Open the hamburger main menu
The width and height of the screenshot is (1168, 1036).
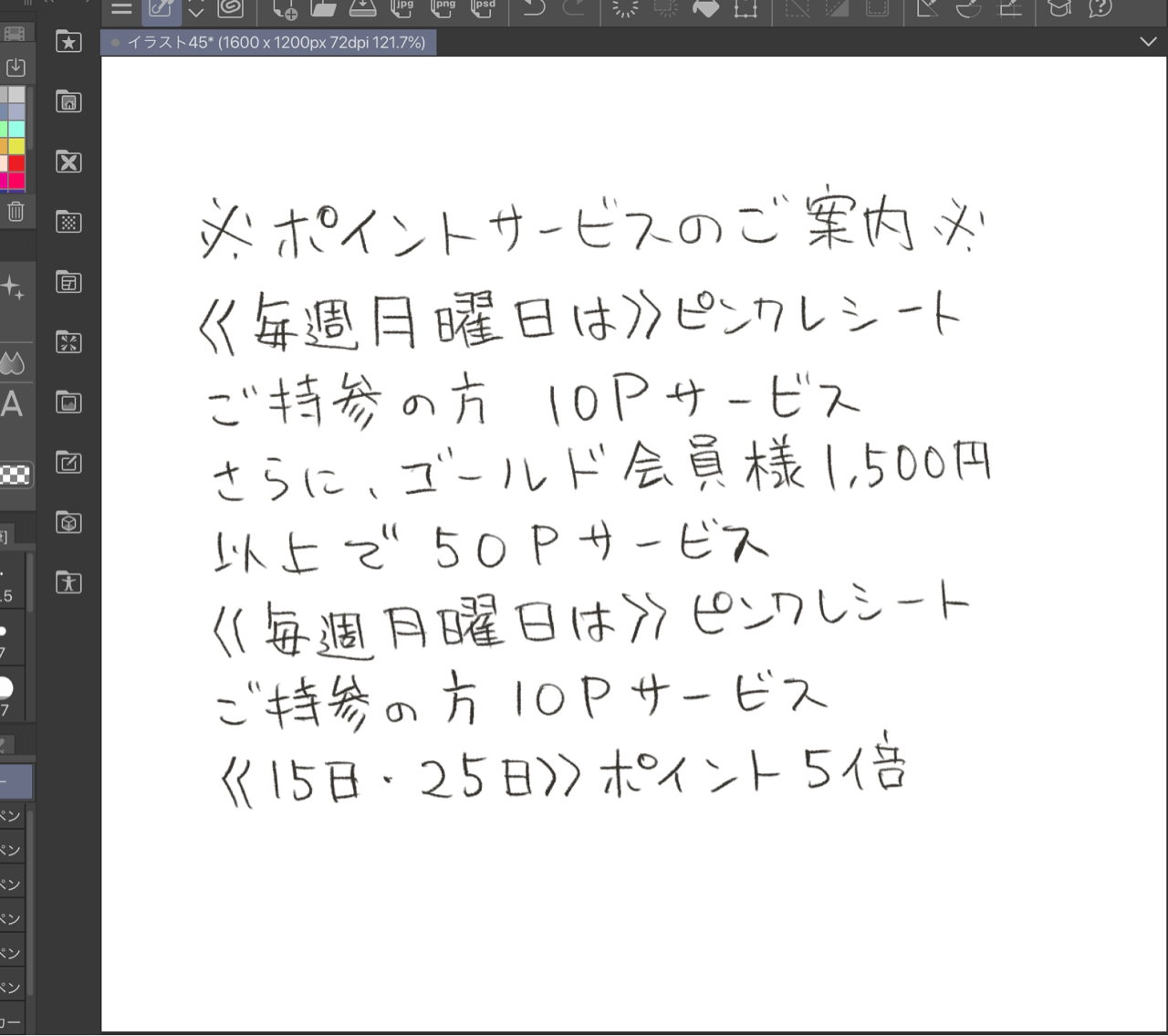121,9
